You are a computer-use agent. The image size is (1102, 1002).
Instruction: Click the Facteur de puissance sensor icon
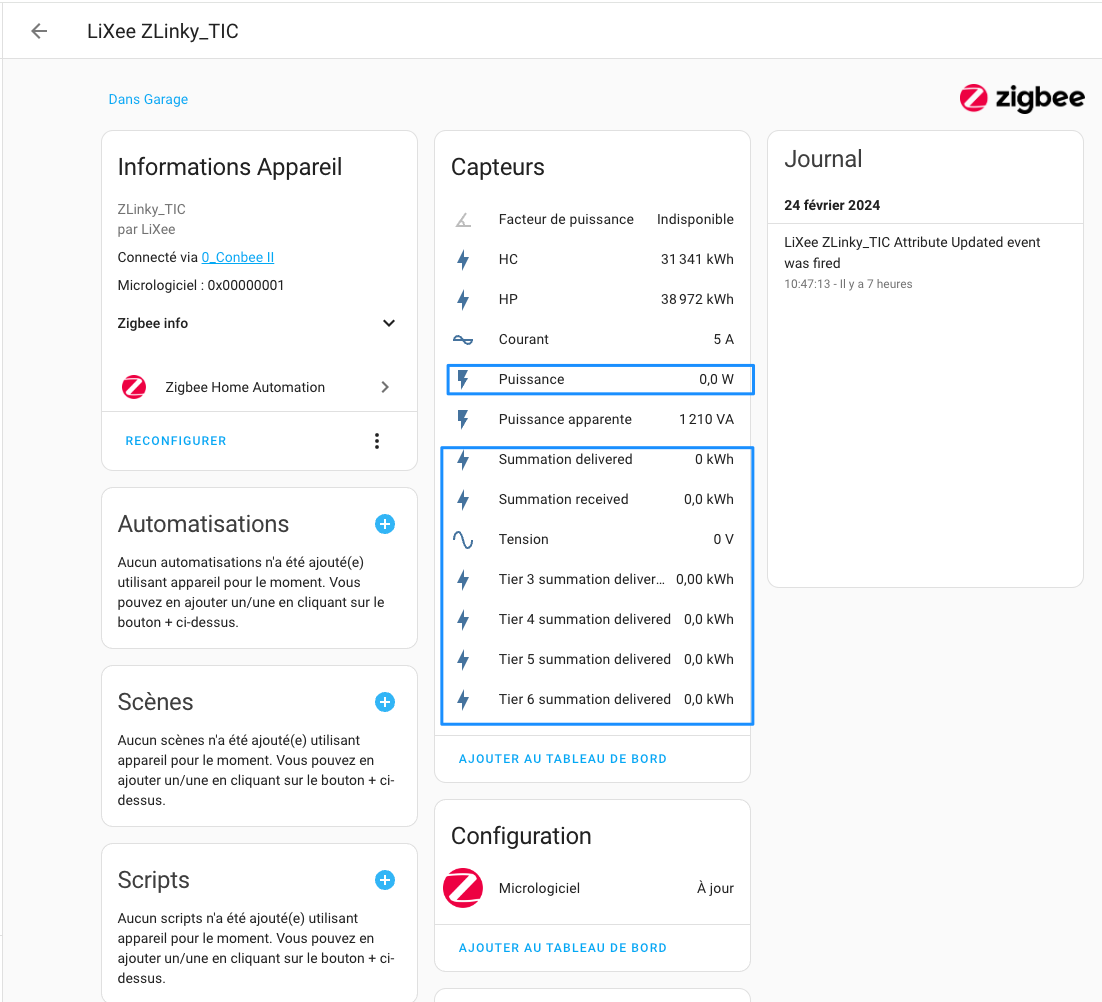463,220
